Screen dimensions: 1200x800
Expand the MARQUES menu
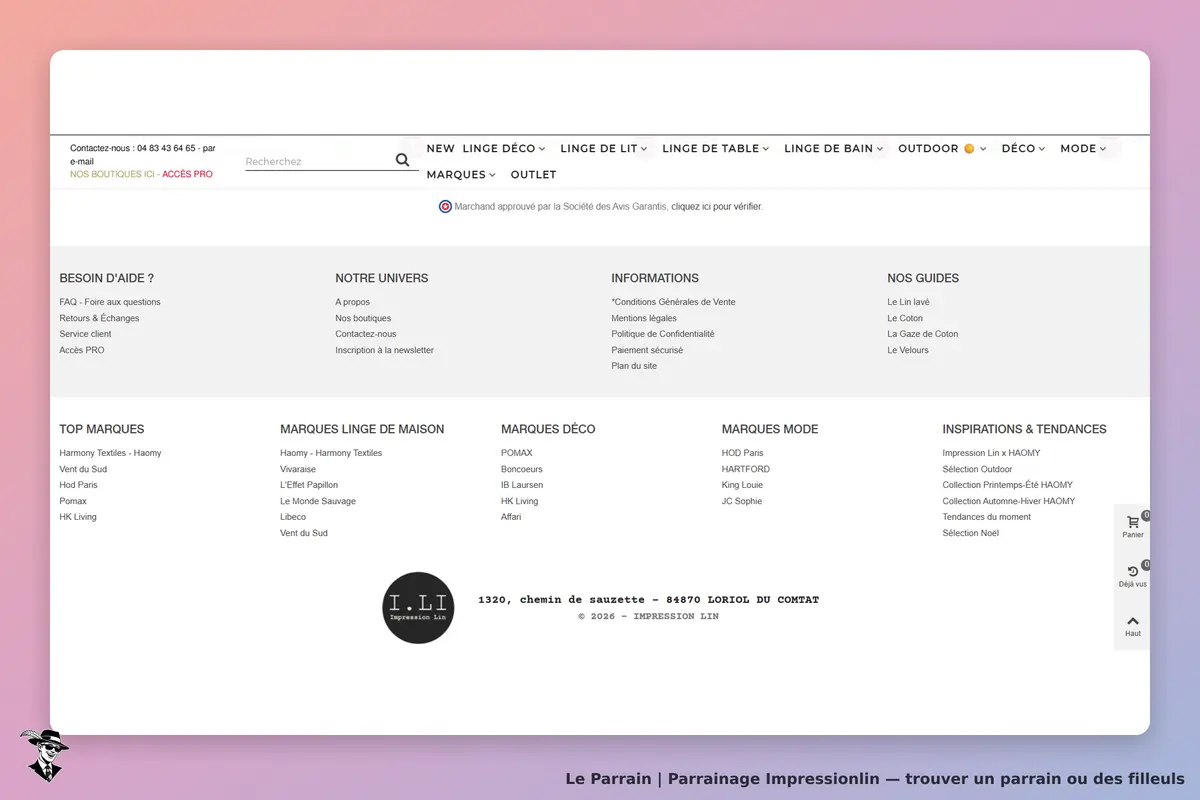click(x=461, y=175)
